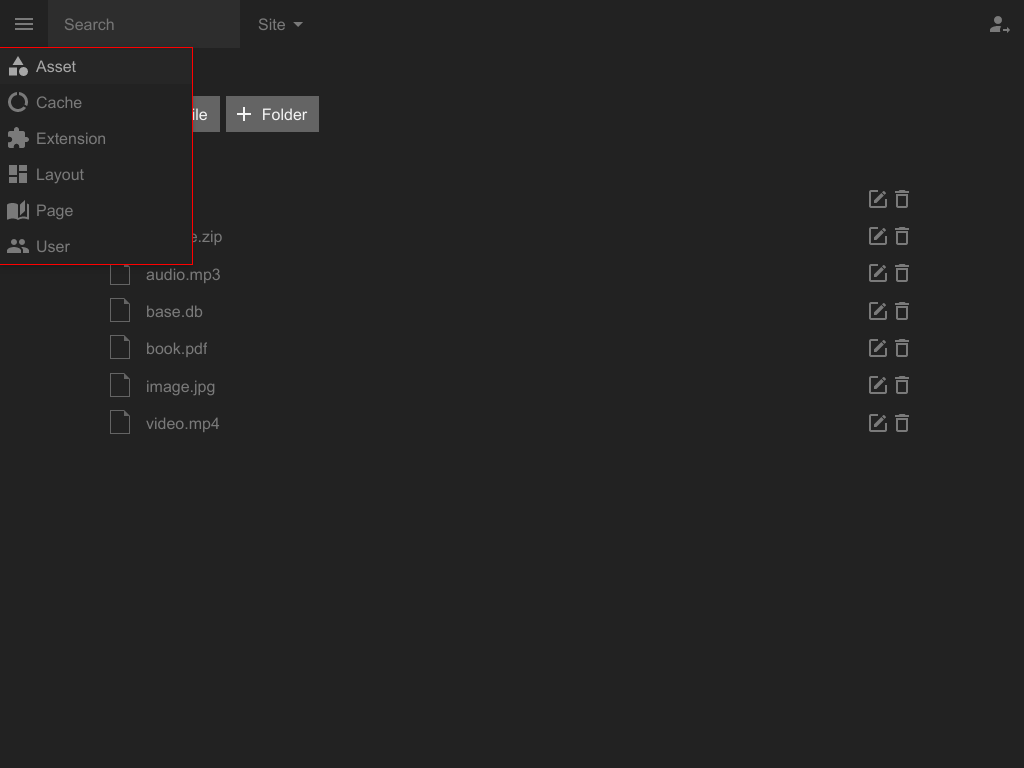The width and height of the screenshot is (1024, 768).
Task: Select Asset from the navigation menu
Action: 56,67
